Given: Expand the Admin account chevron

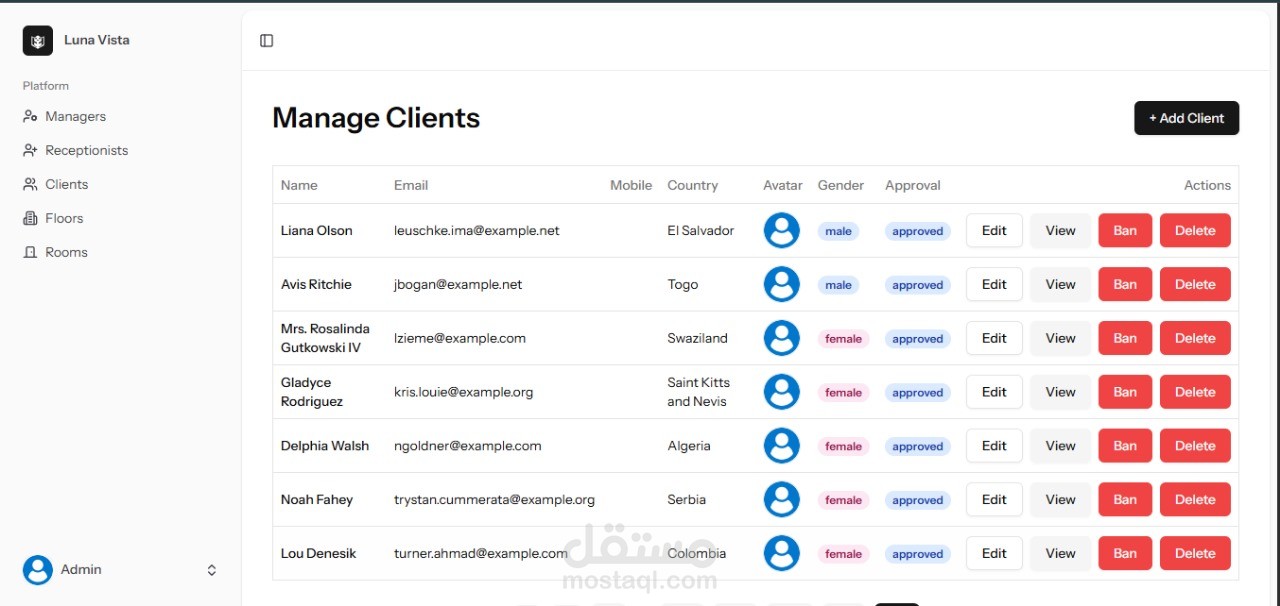Looking at the screenshot, I should [212, 570].
